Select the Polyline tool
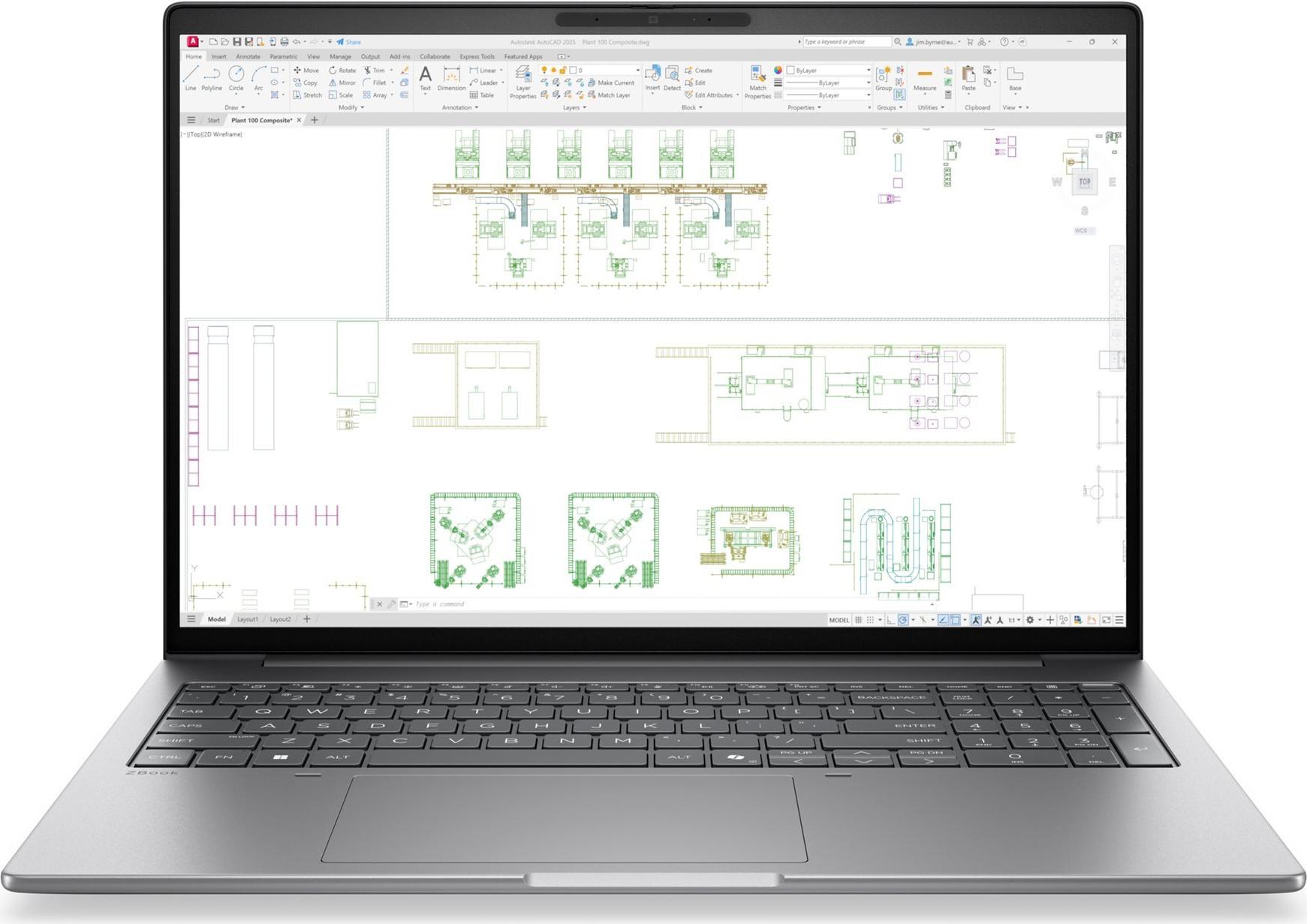The image size is (1307, 924). pos(212,78)
